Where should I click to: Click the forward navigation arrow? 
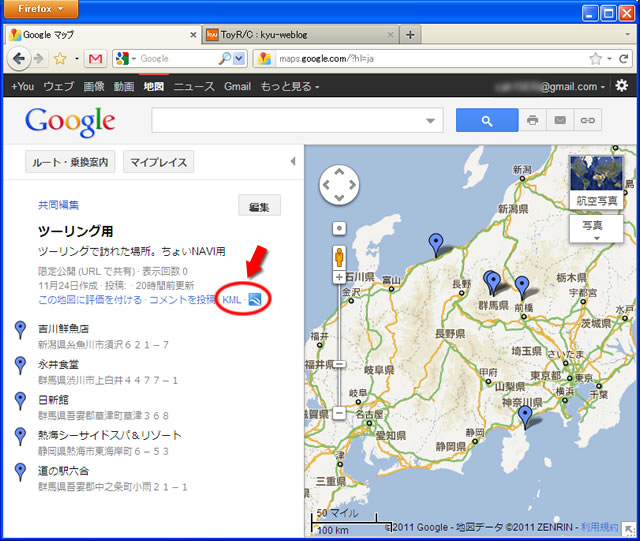(x=39, y=59)
